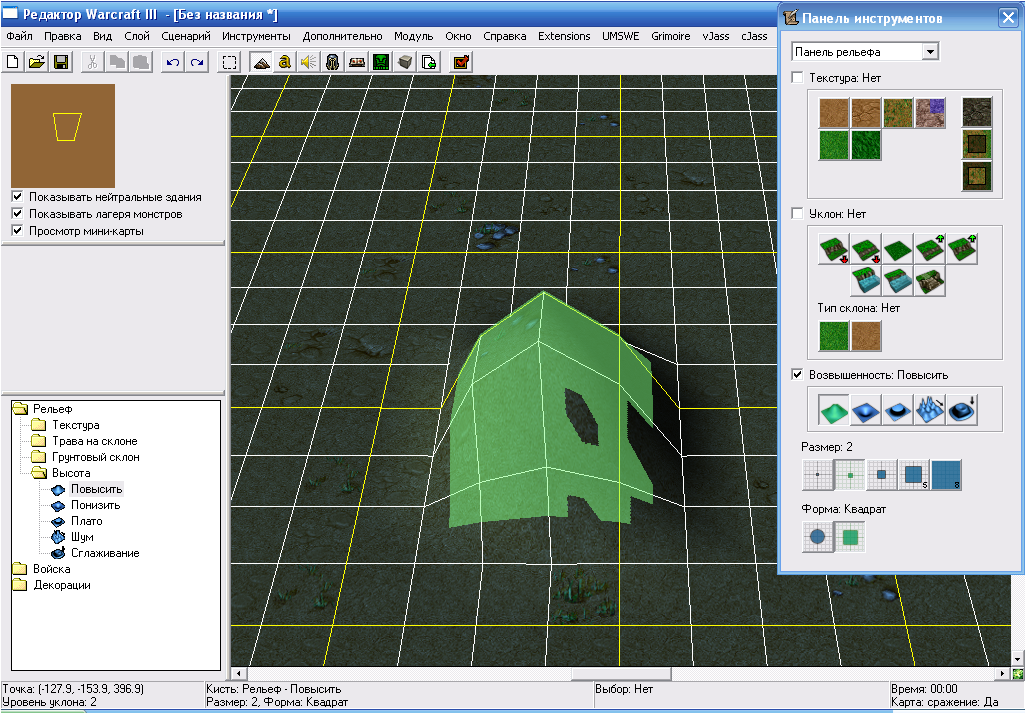
Task: Open the 'Grimoire' menu
Action: pyautogui.click(x=671, y=36)
